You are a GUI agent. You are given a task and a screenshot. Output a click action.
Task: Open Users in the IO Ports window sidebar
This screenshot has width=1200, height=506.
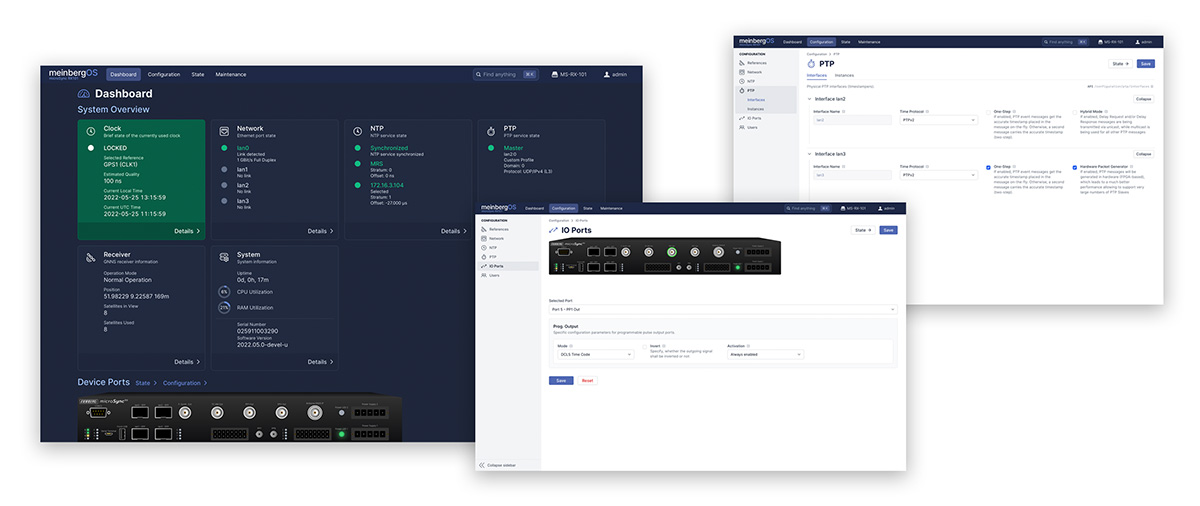[492, 274]
